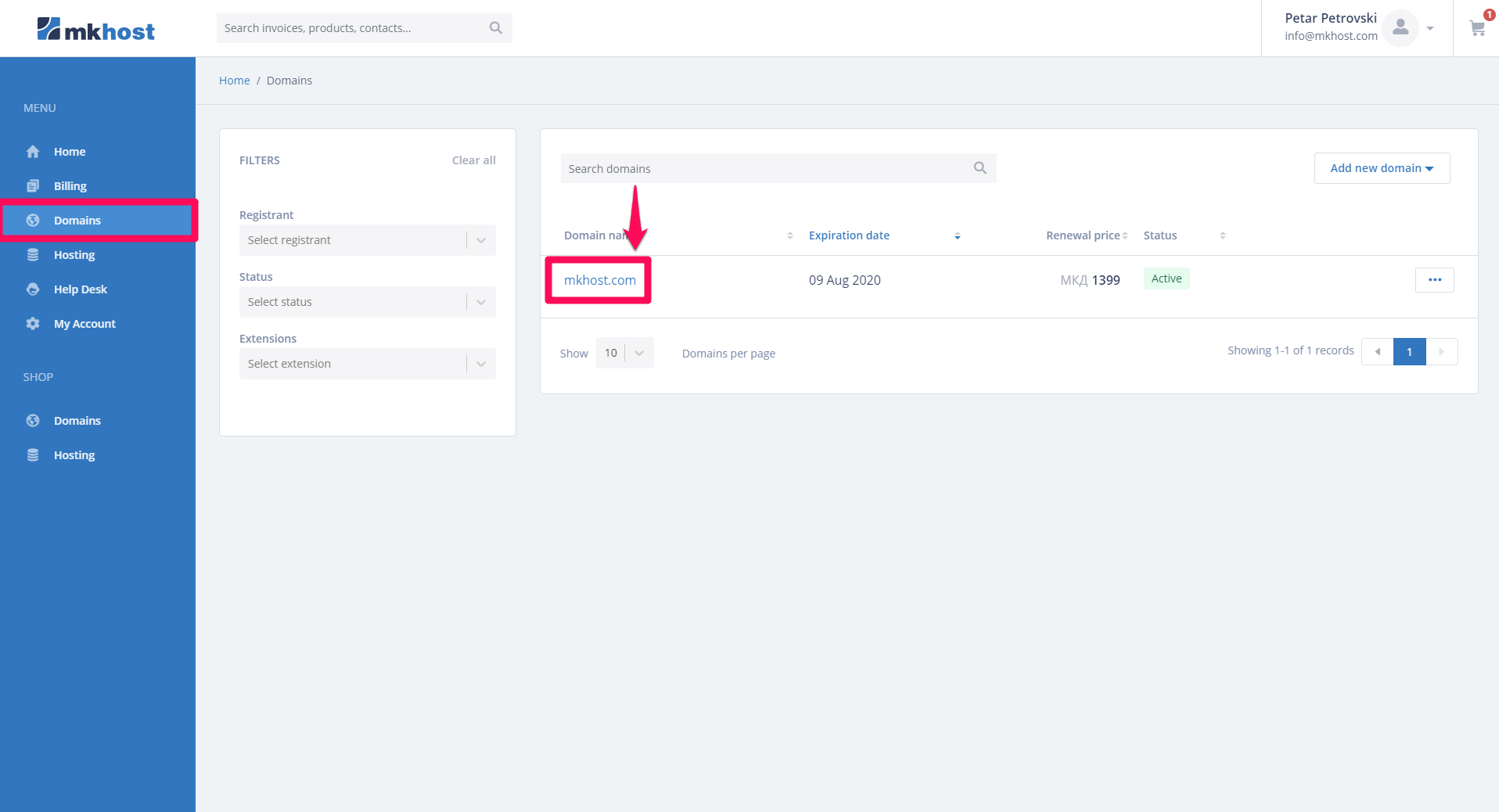Open Add new domain dropdown

(x=1381, y=168)
